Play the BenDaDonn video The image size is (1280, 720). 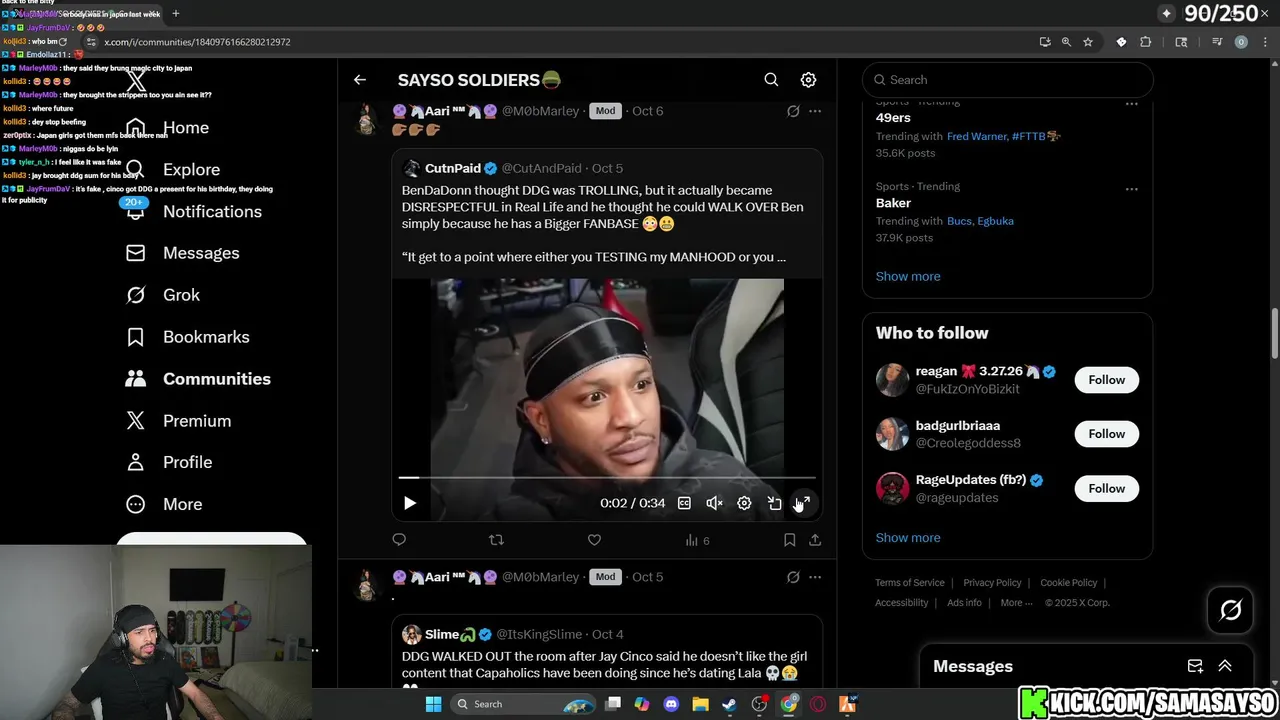410,503
